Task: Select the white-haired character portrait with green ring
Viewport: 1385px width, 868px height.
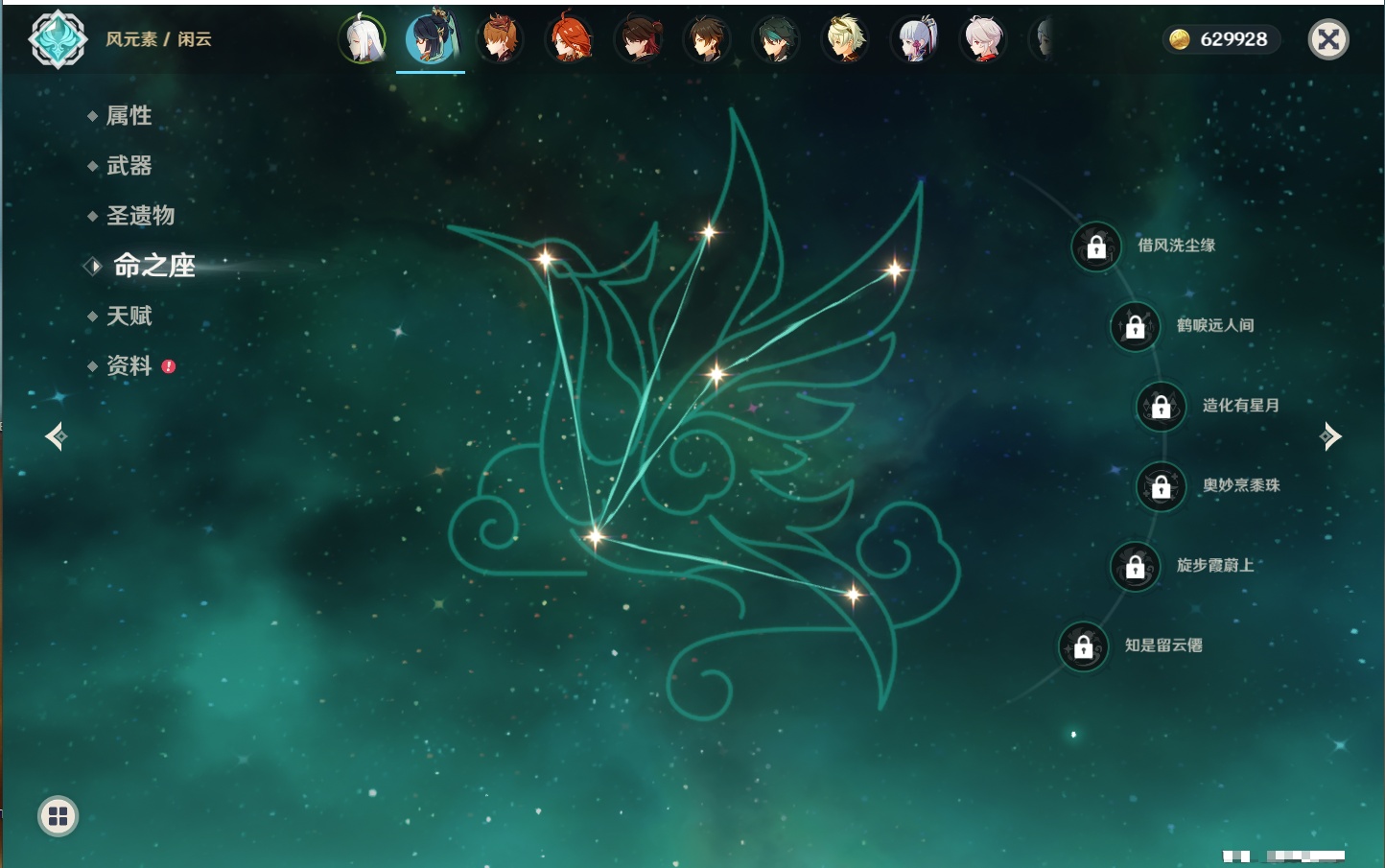Action: [x=363, y=39]
